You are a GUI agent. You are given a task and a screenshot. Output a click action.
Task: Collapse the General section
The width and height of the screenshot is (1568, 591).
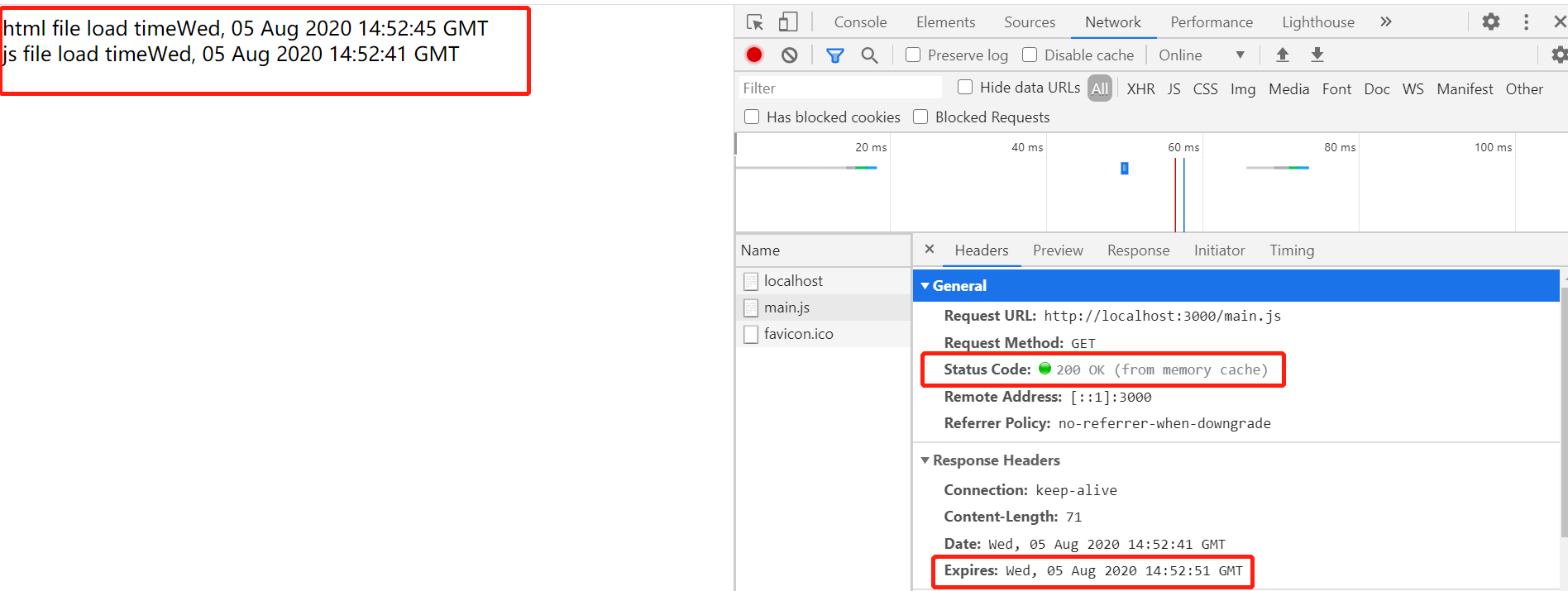925,286
